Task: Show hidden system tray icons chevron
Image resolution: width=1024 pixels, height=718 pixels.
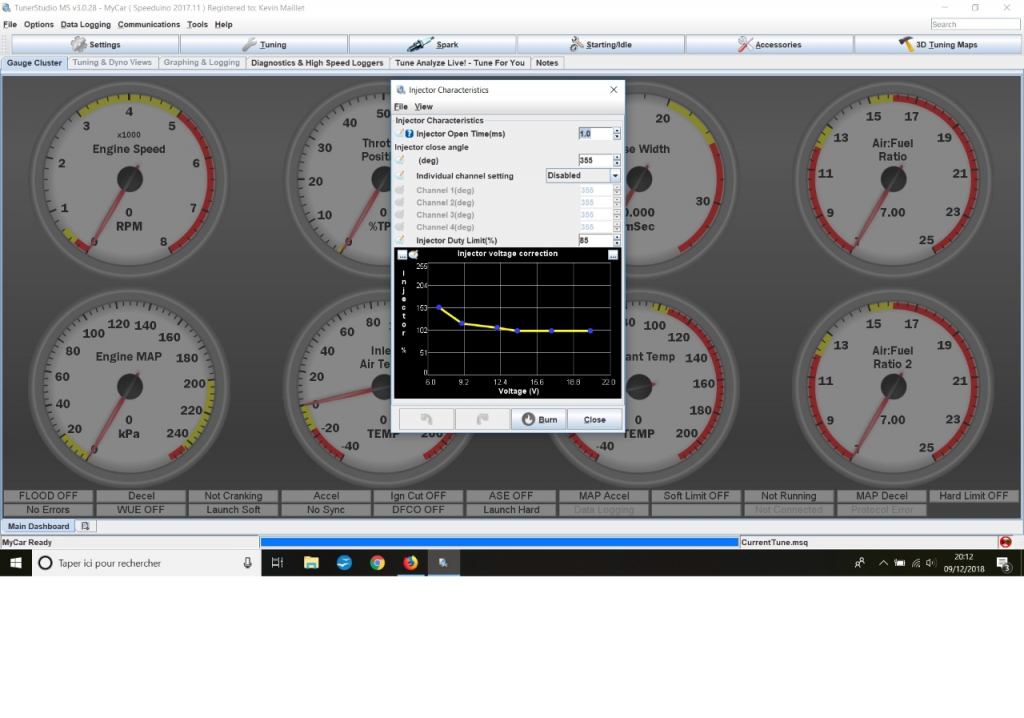Action: [x=883, y=563]
